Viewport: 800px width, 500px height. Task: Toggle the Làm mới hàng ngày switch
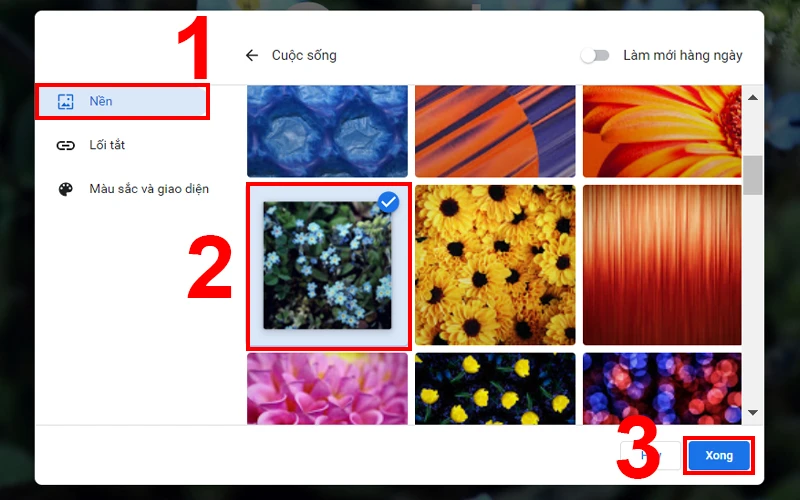[595, 55]
